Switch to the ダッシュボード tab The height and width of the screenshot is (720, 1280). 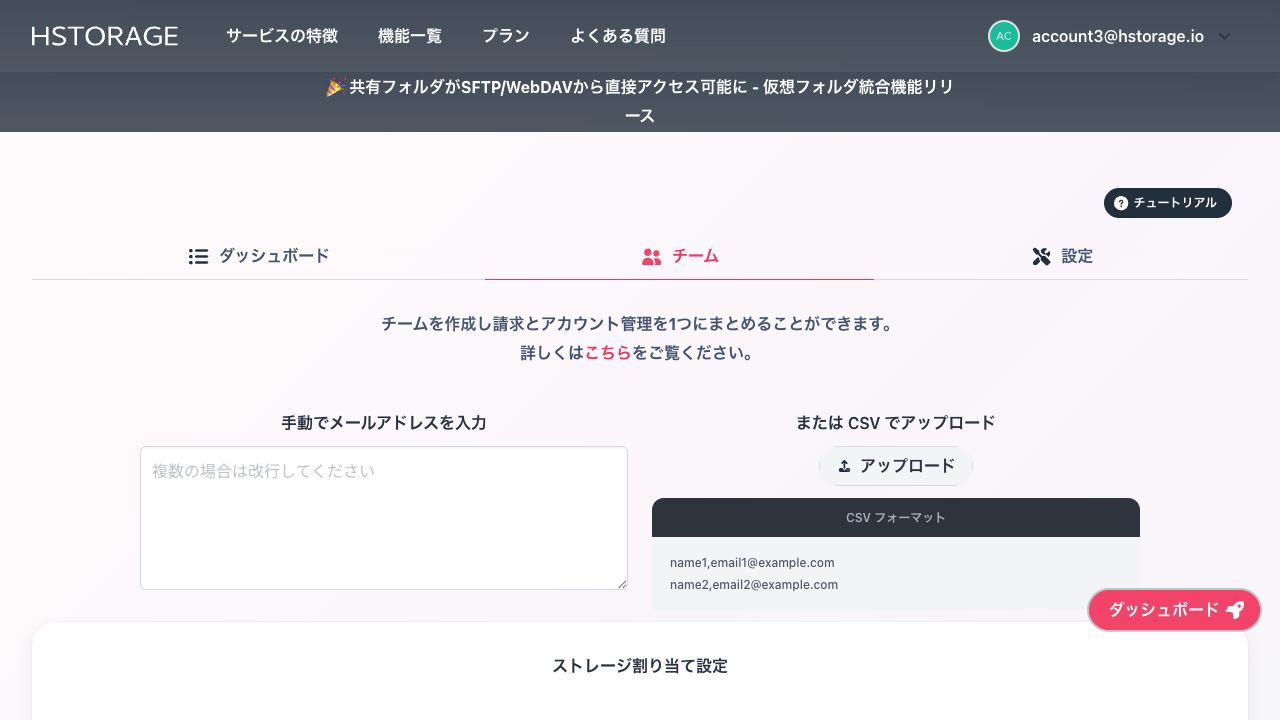pos(259,256)
